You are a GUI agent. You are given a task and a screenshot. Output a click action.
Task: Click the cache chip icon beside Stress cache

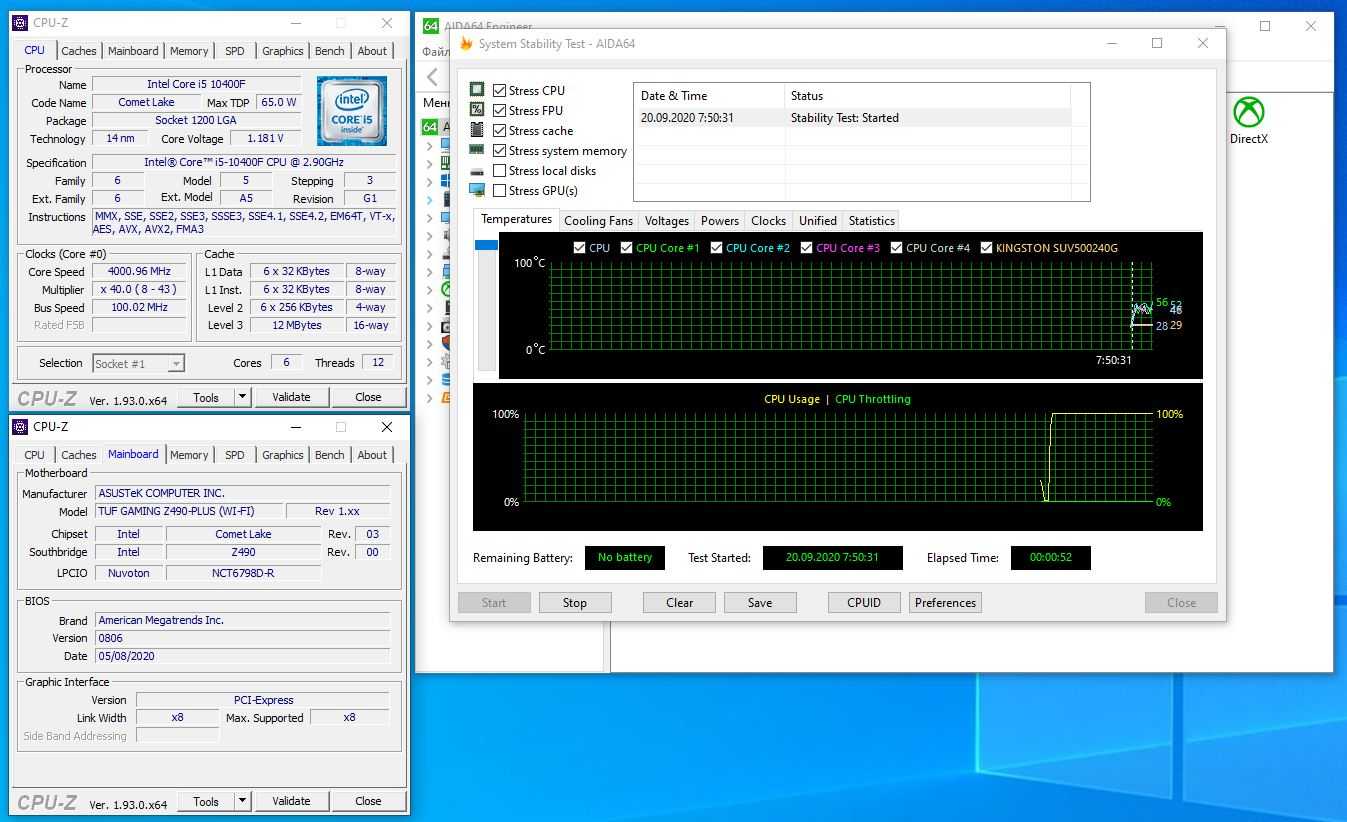pos(477,130)
